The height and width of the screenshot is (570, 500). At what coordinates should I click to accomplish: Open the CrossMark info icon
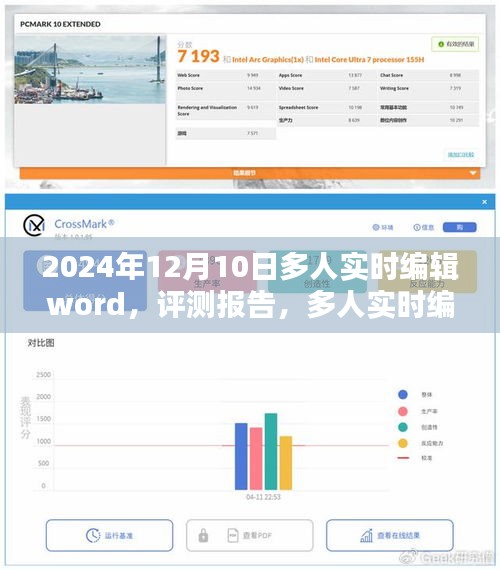click(417, 228)
